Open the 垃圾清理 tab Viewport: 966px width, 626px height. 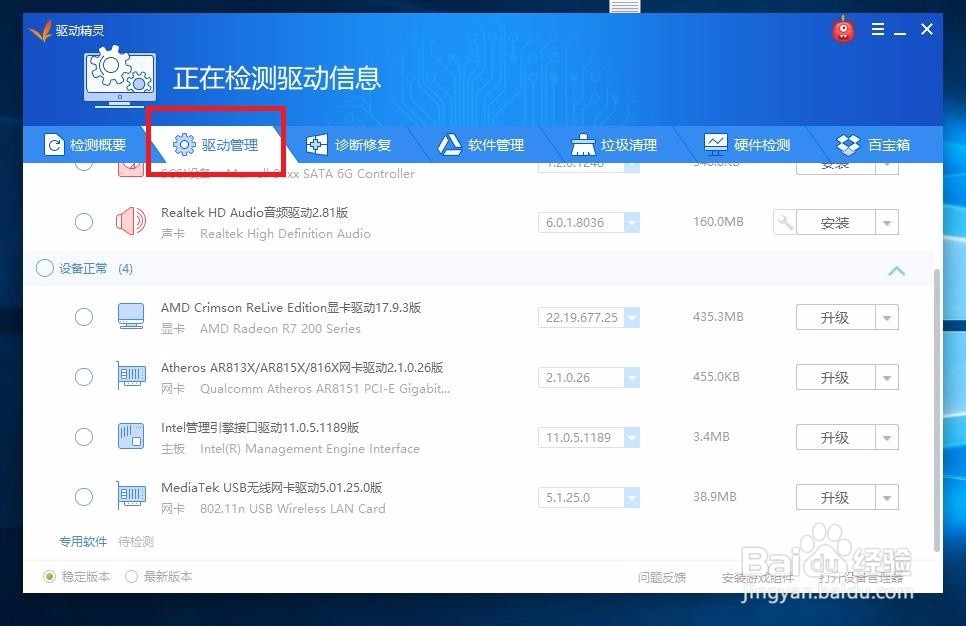[x=614, y=145]
